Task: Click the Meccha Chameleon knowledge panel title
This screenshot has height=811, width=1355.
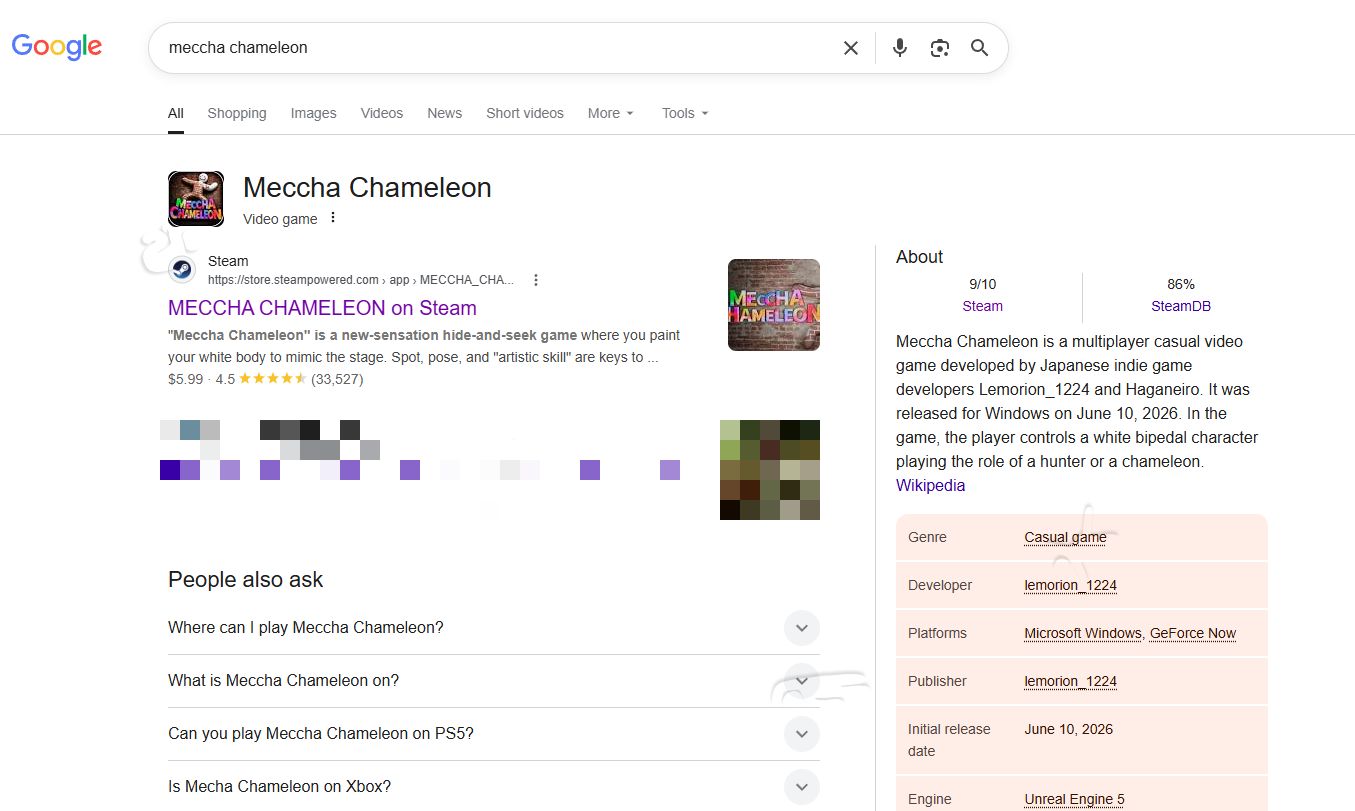Action: tap(367, 188)
